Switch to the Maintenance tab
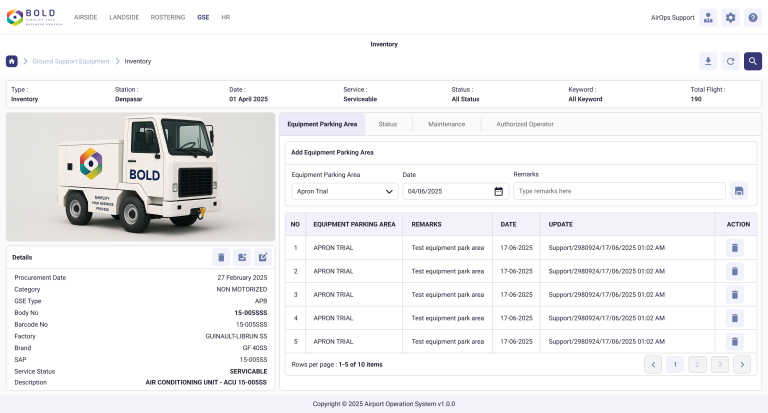 (447, 124)
